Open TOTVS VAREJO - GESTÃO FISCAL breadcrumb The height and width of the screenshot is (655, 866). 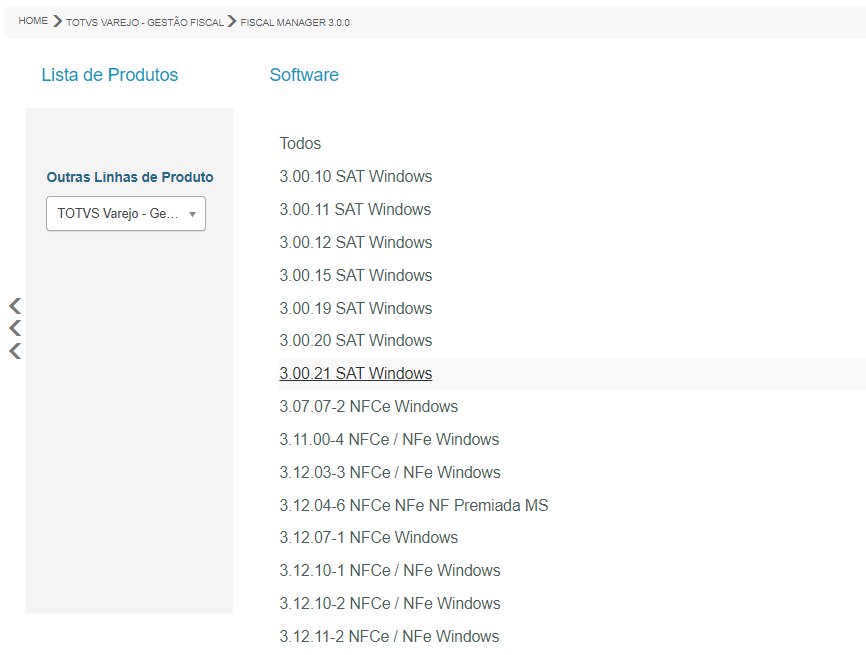click(145, 23)
